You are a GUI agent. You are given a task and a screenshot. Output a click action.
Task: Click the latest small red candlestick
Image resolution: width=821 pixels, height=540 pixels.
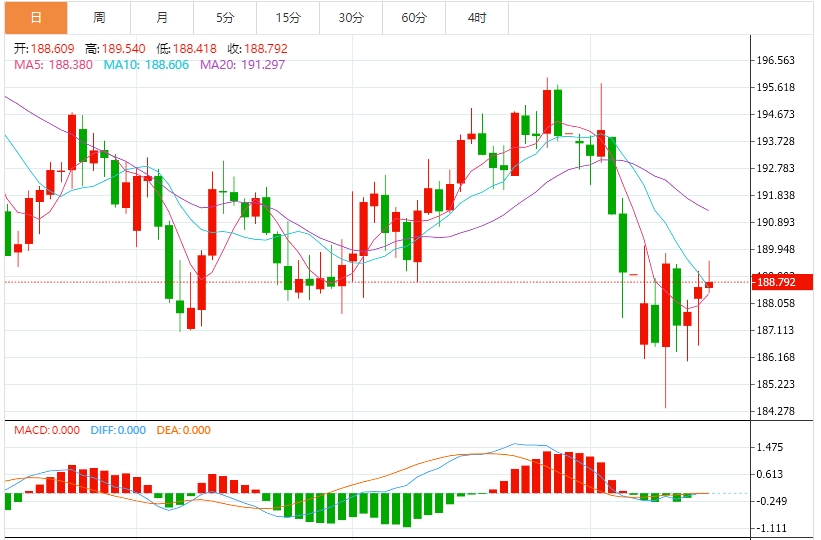pyautogui.click(x=709, y=284)
